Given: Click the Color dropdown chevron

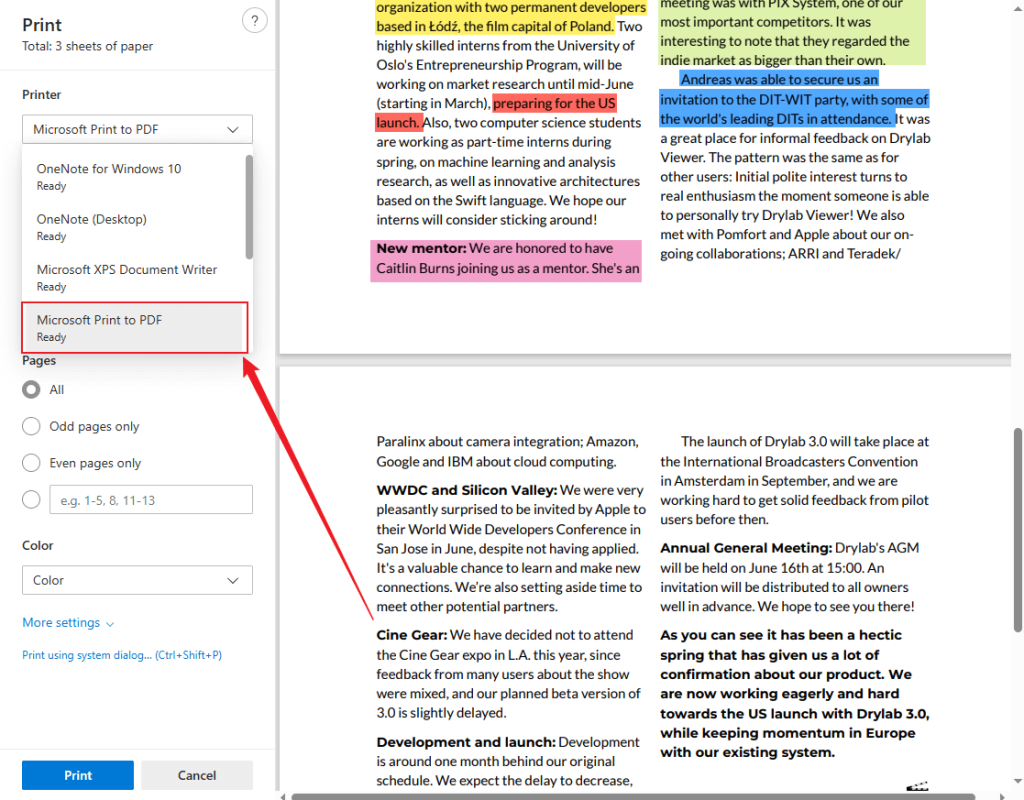Looking at the screenshot, I should pos(234,580).
